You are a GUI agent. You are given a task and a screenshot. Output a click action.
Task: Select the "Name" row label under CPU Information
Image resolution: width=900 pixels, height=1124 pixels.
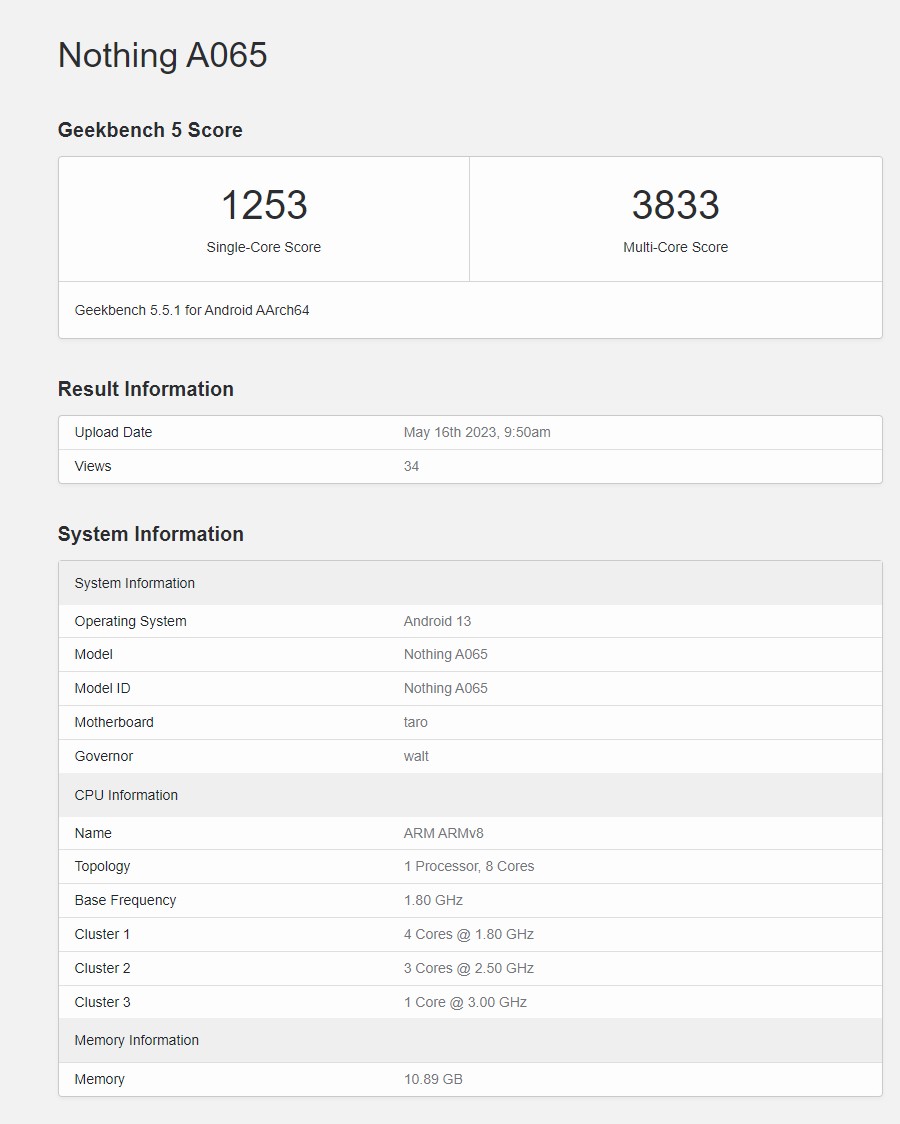[x=93, y=833]
